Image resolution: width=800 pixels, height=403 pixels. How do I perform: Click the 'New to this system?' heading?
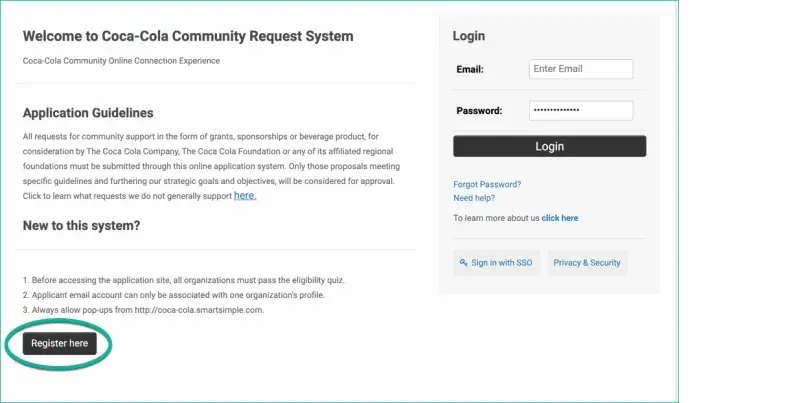(81, 226)
